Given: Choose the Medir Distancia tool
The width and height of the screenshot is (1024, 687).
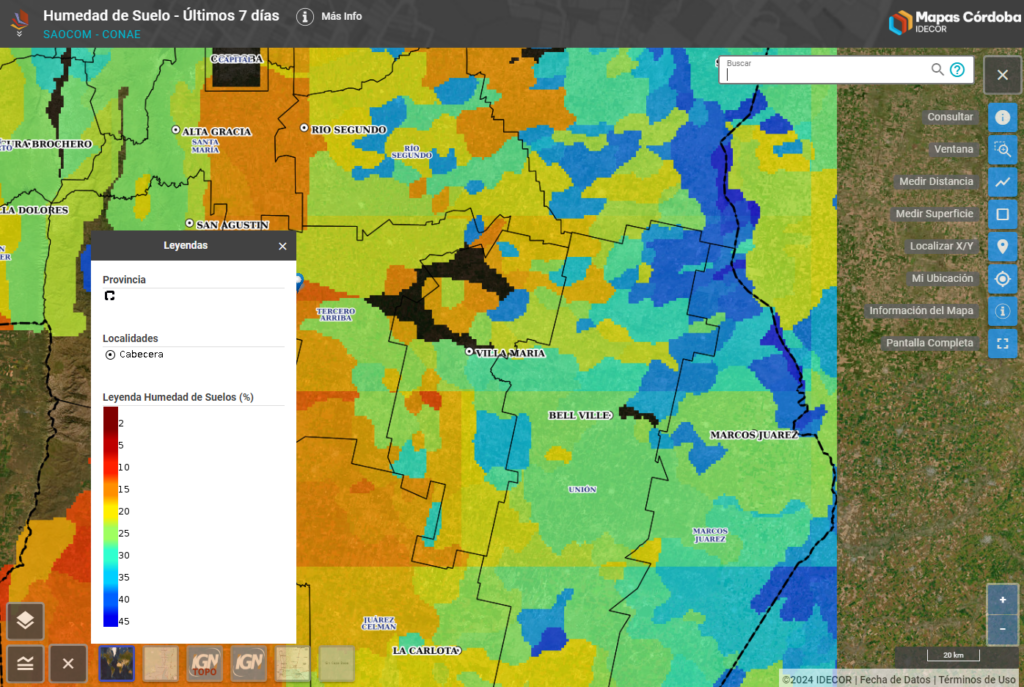Looking at the screenshot, I should coord(1002,182).
